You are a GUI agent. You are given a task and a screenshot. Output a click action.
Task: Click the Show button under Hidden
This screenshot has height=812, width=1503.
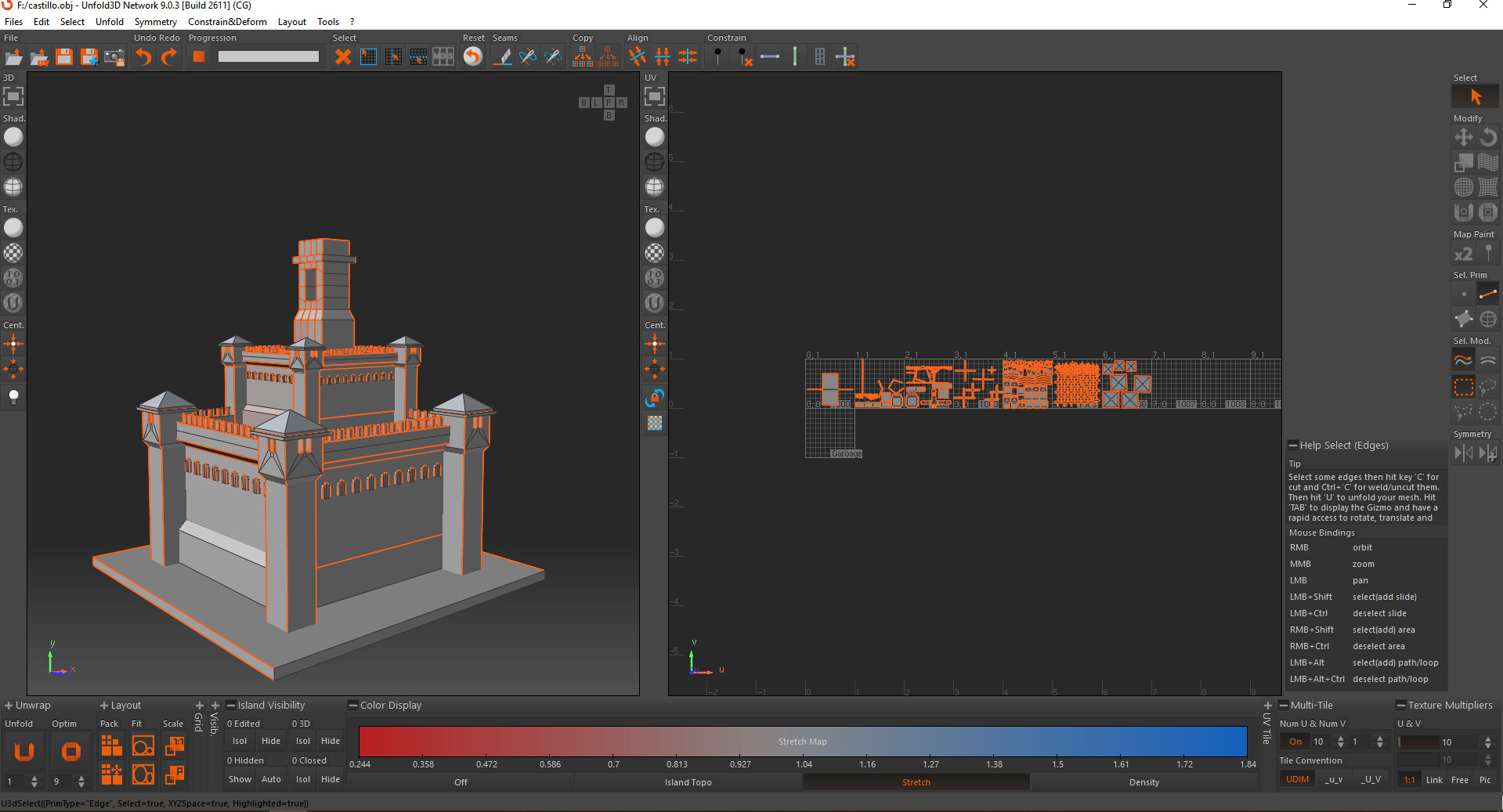[x=240, y=779]
